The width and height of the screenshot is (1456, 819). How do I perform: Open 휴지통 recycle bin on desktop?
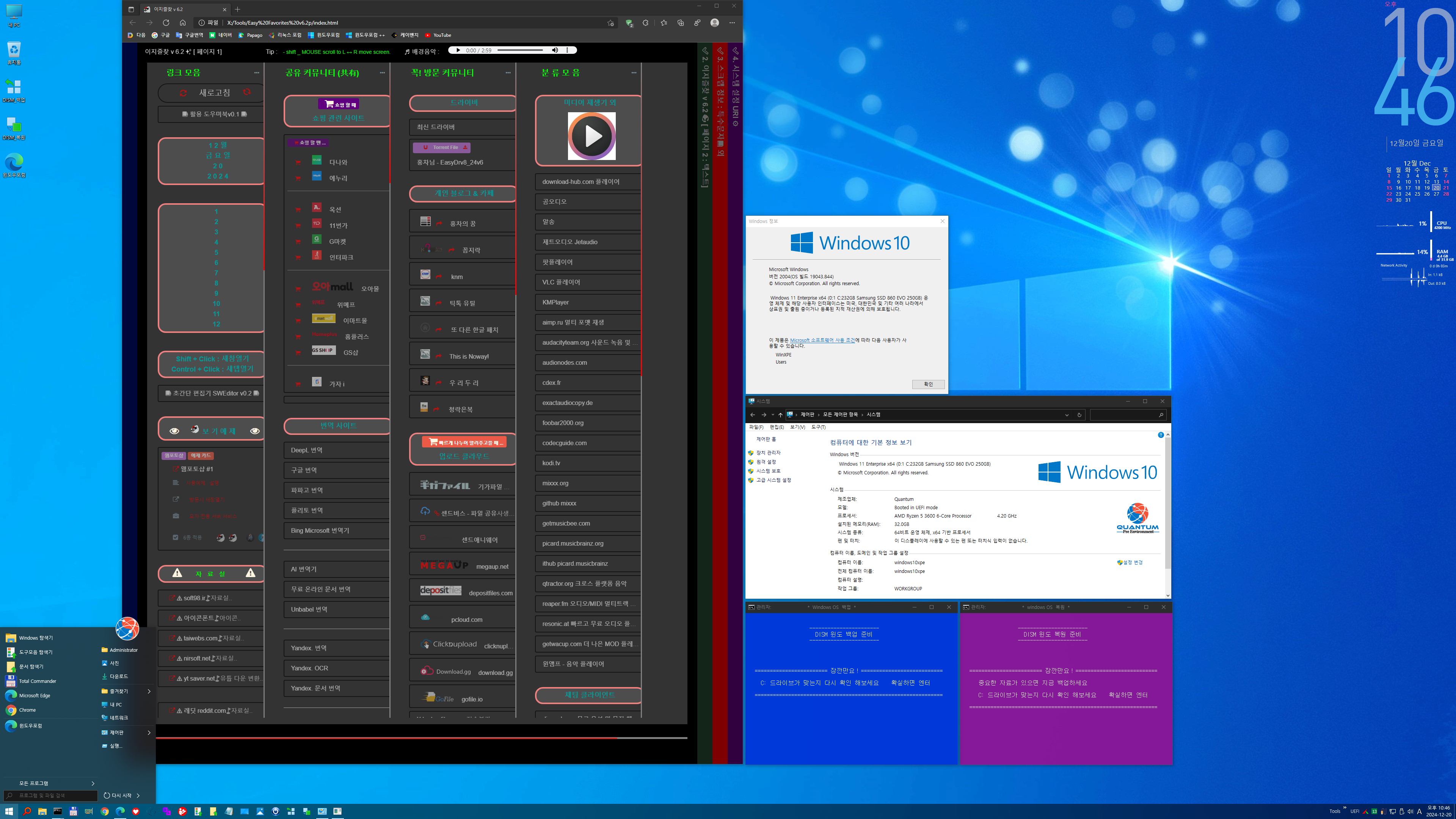[x=14, y=53]
